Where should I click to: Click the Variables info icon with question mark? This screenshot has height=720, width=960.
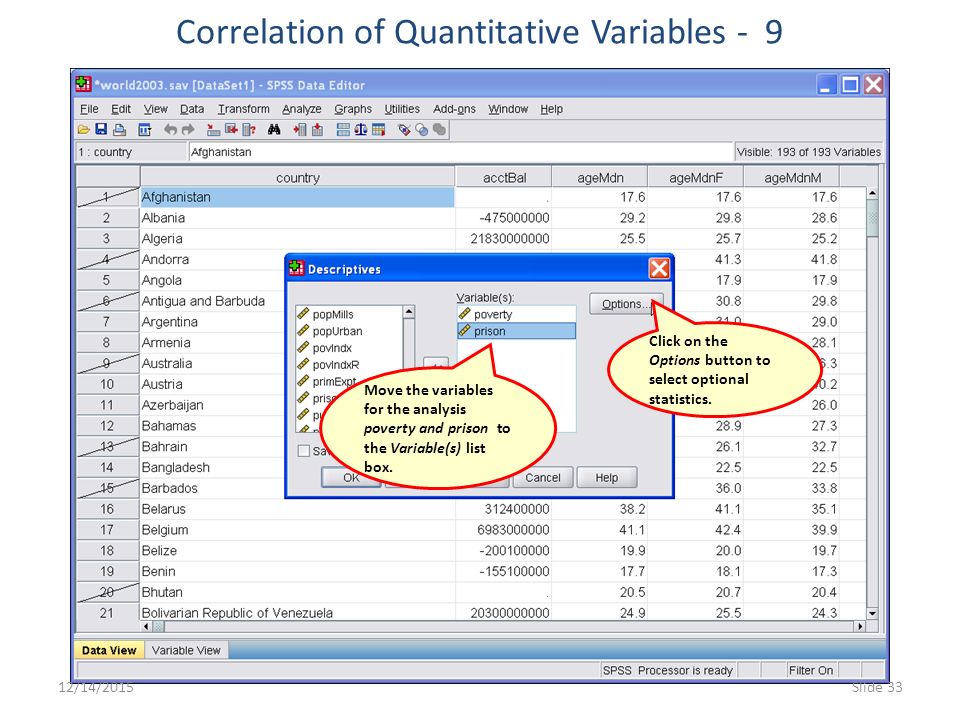click(x=249, y=130)
